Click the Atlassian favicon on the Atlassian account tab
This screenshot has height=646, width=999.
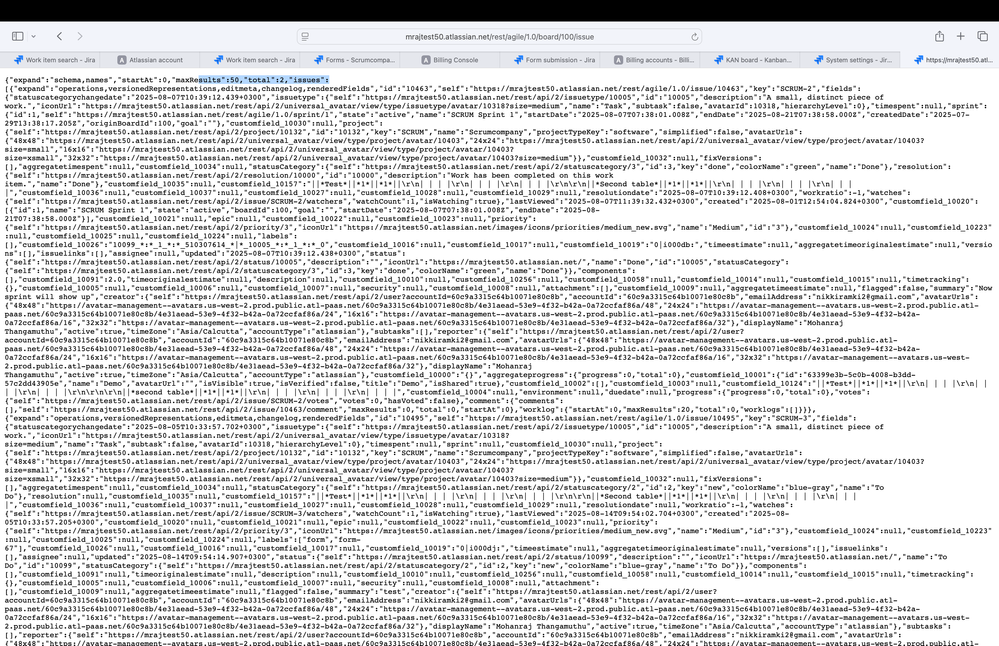click(120, 59)
